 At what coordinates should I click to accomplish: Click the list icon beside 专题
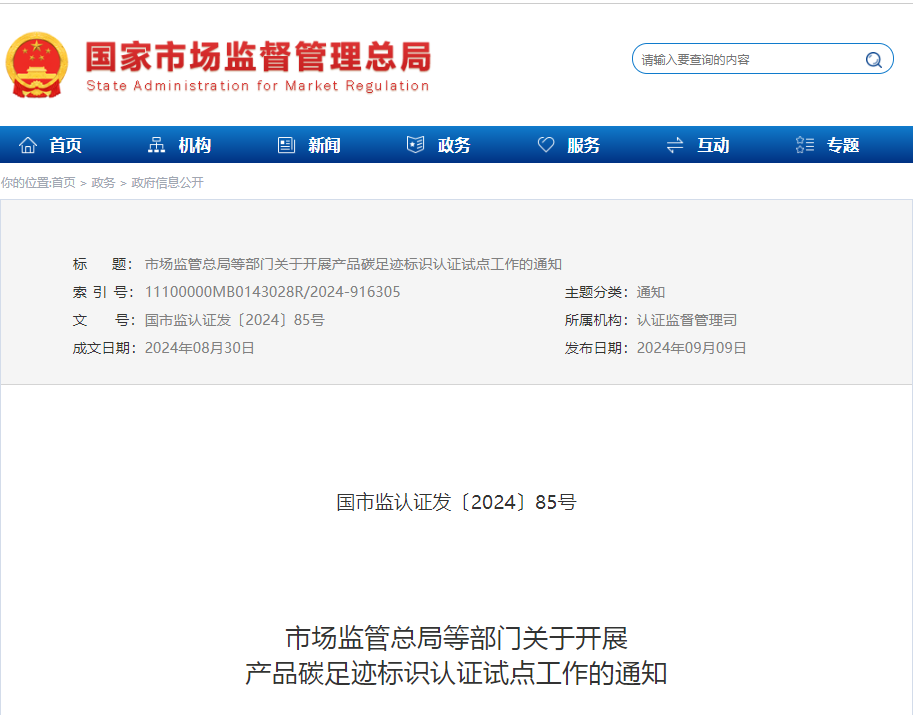804,145
